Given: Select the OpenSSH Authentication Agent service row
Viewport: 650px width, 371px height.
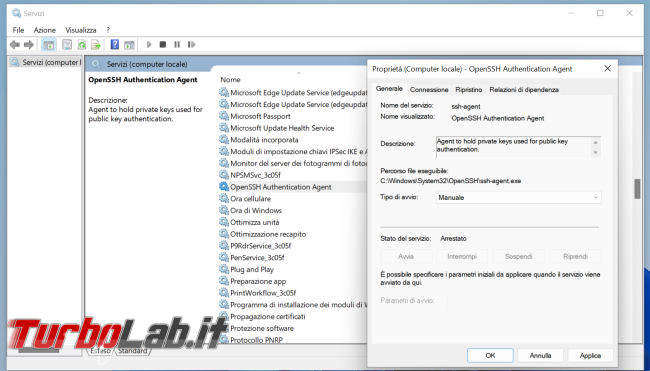Looking at the screenshot, I should pos(292,187).
